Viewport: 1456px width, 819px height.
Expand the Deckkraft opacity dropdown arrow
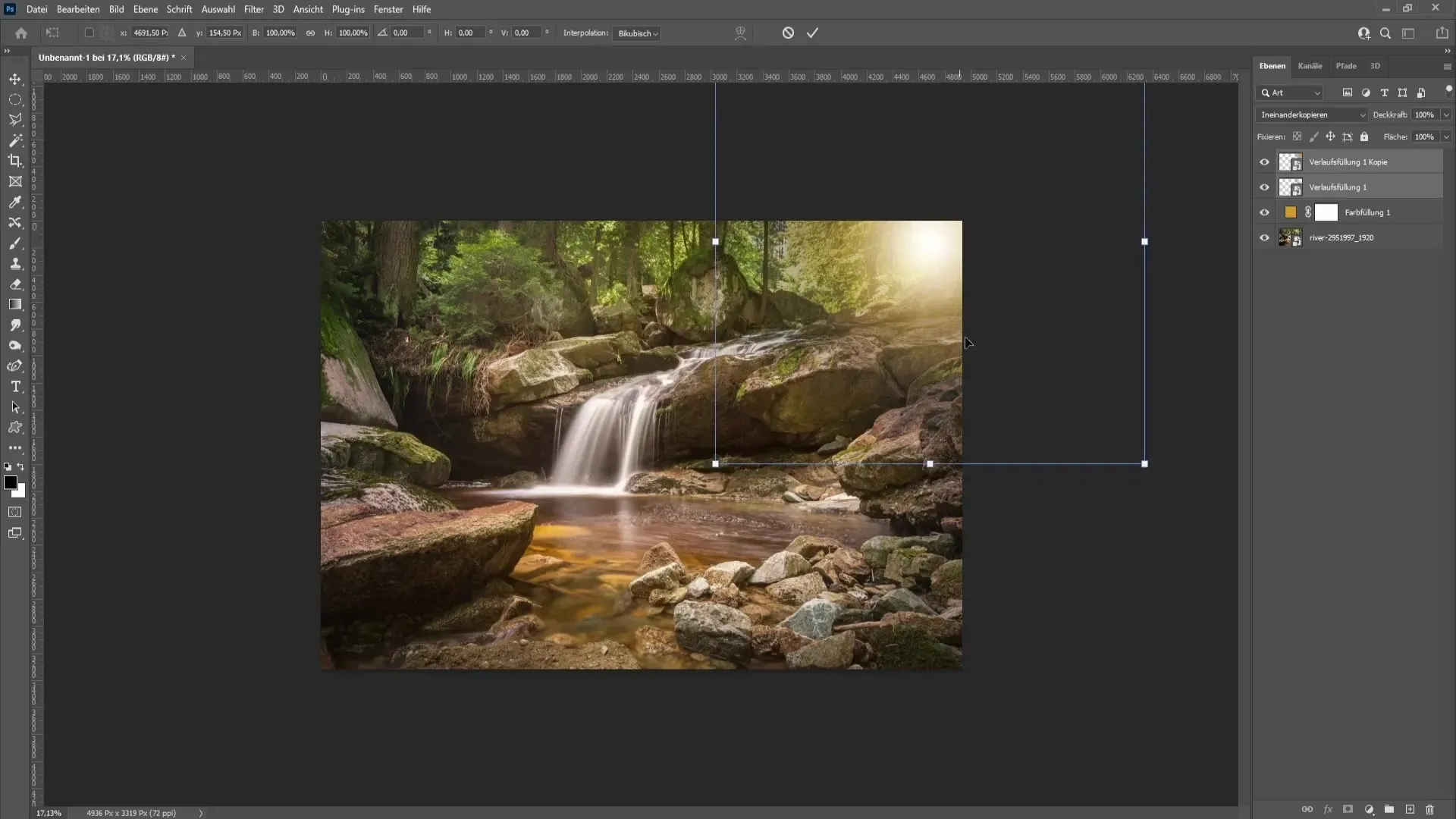1446,115
